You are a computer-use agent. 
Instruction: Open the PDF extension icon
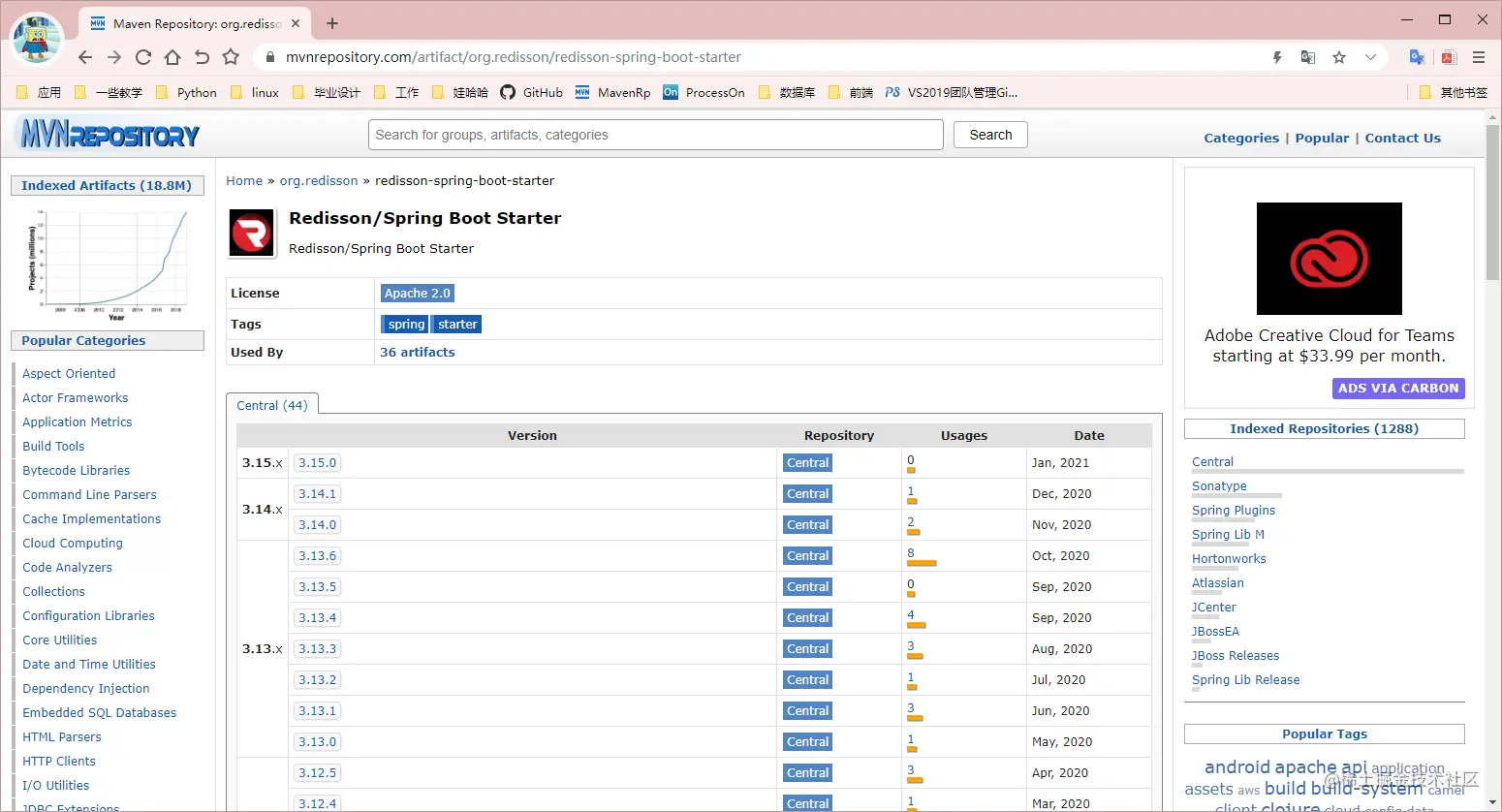[1449, 57]
